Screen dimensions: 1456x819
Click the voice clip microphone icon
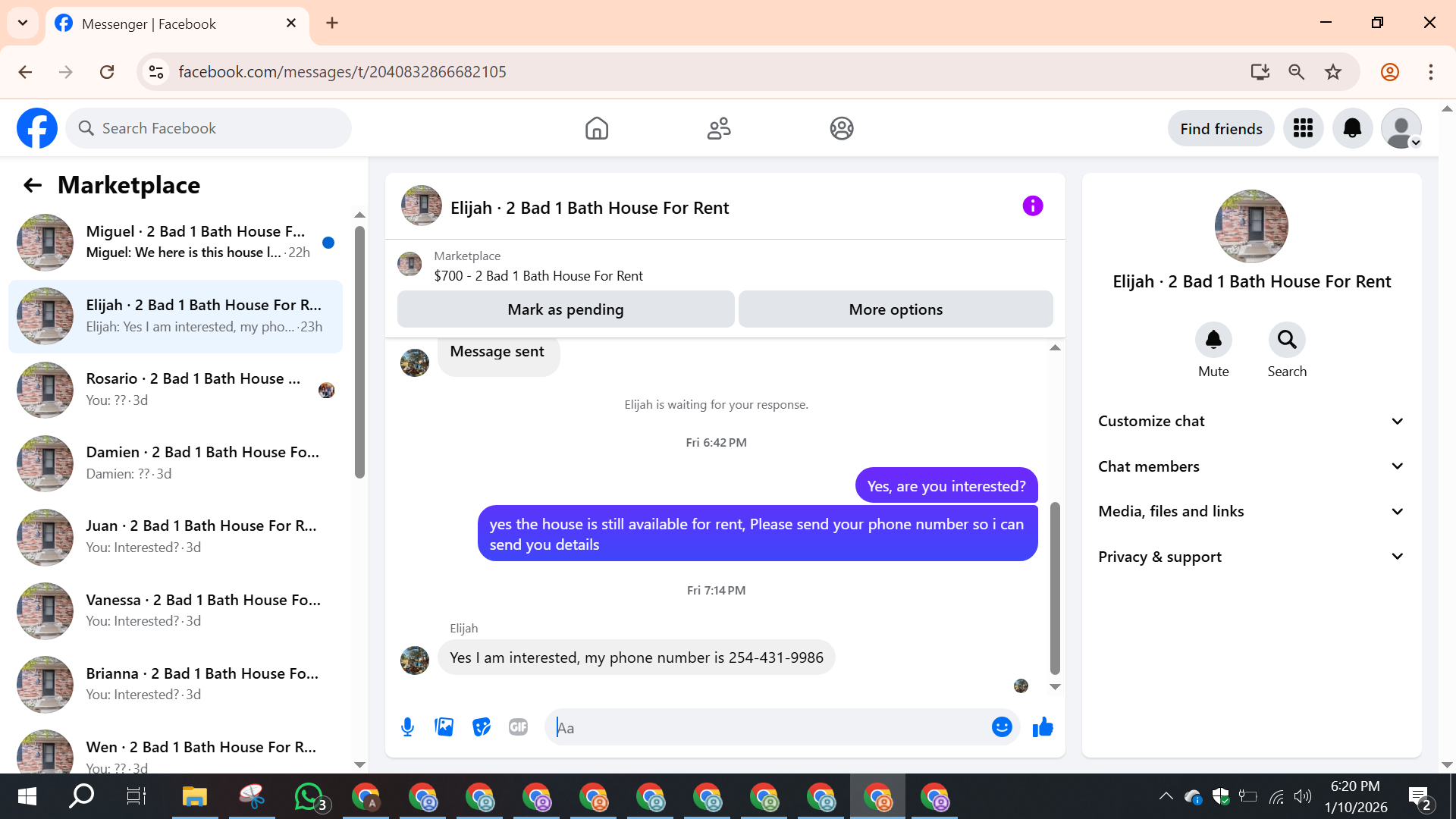pyautogui.click(x=407, y=727)
